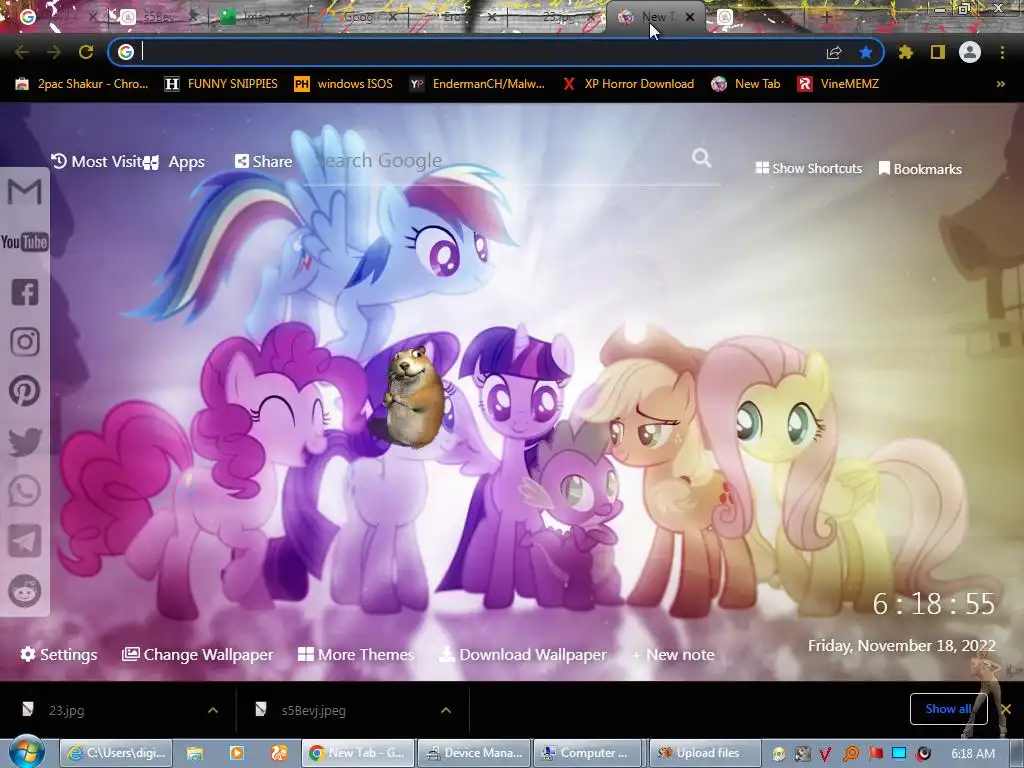Click the Share link
The image size is (1024, 768).
264,161
